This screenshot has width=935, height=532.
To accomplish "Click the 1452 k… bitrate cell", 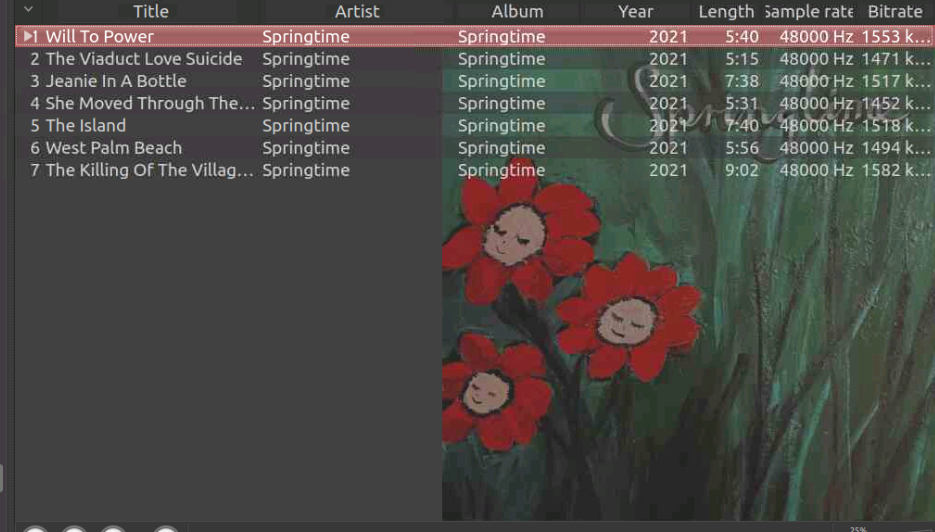I will point(896,103).
